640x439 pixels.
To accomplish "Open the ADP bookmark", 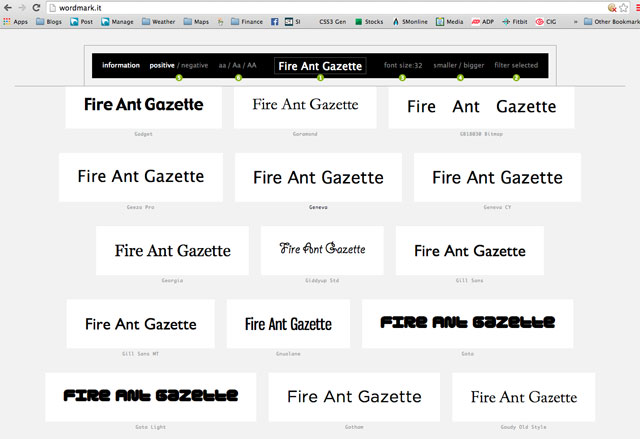I will 482,22.
